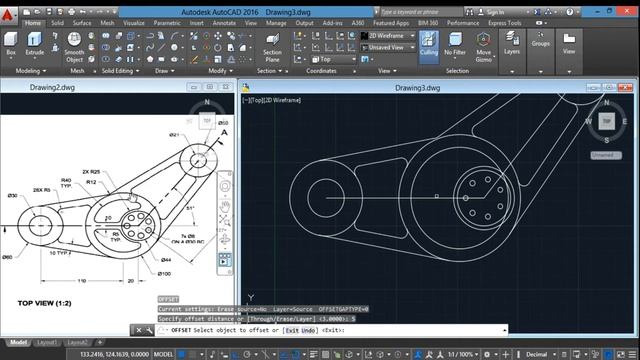The image size is (640, 360).
Task: Open the annotation scale 1:1 / 100% dropdown
Action: pyautogui.click(x=462, y=354)
